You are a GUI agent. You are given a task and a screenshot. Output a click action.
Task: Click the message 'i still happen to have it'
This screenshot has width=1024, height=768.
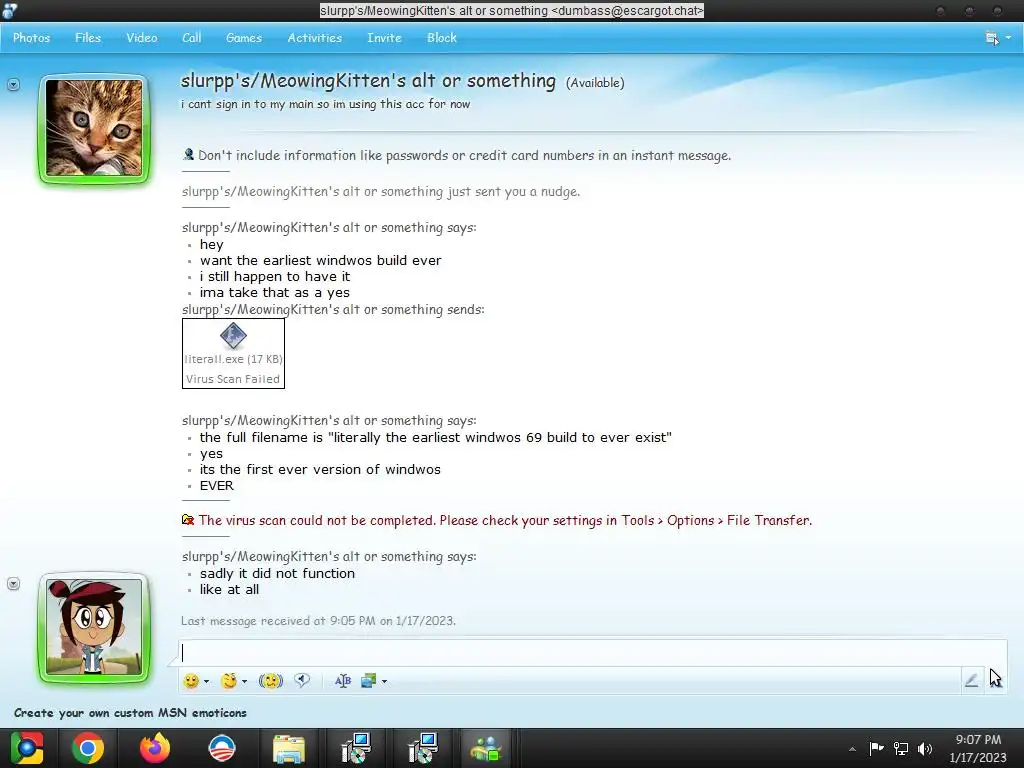[x=275, y=276]
